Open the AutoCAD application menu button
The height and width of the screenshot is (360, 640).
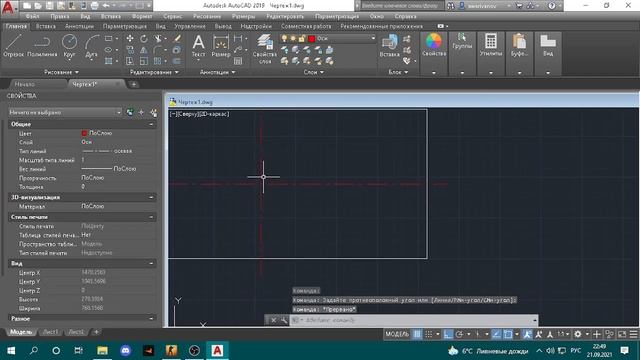point(8,7)
